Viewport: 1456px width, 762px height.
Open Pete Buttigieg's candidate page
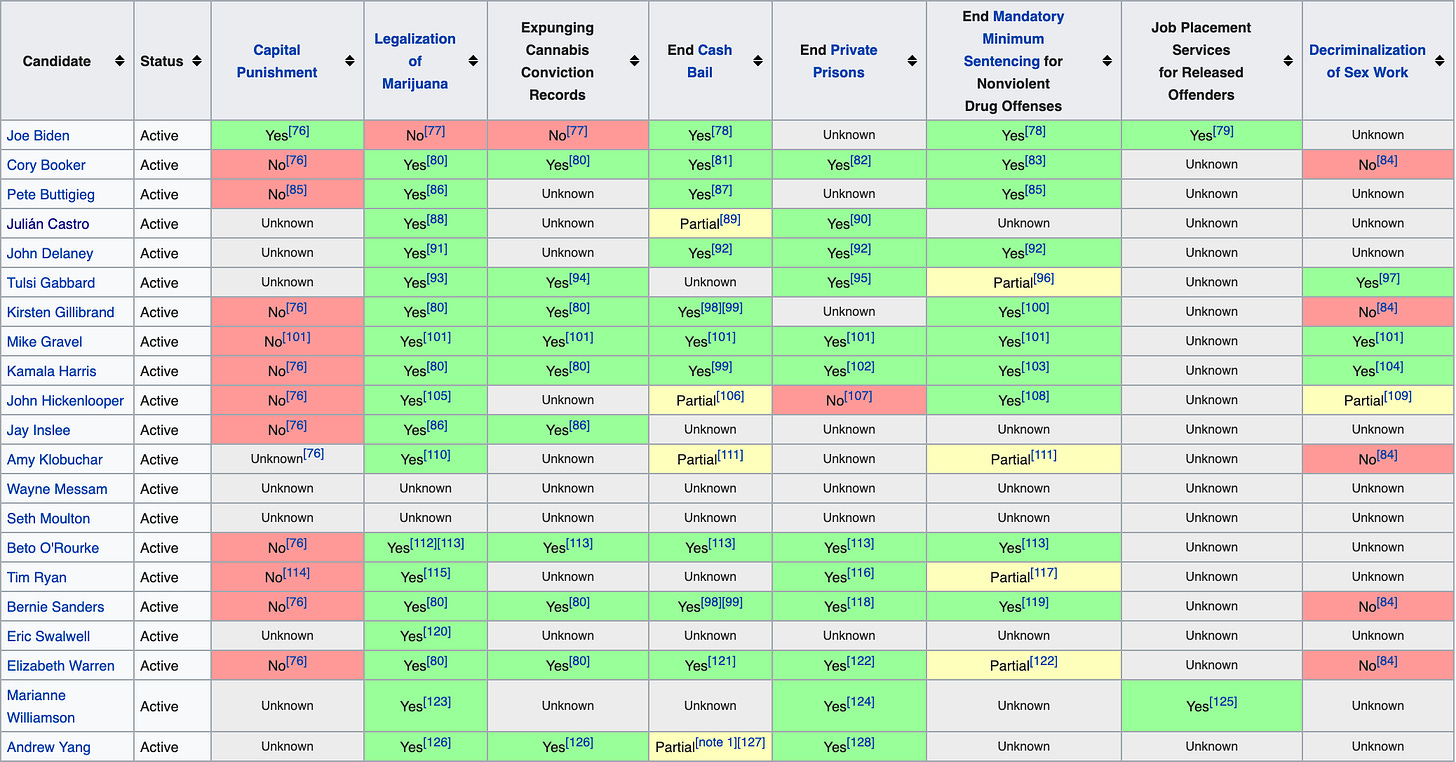50,194
